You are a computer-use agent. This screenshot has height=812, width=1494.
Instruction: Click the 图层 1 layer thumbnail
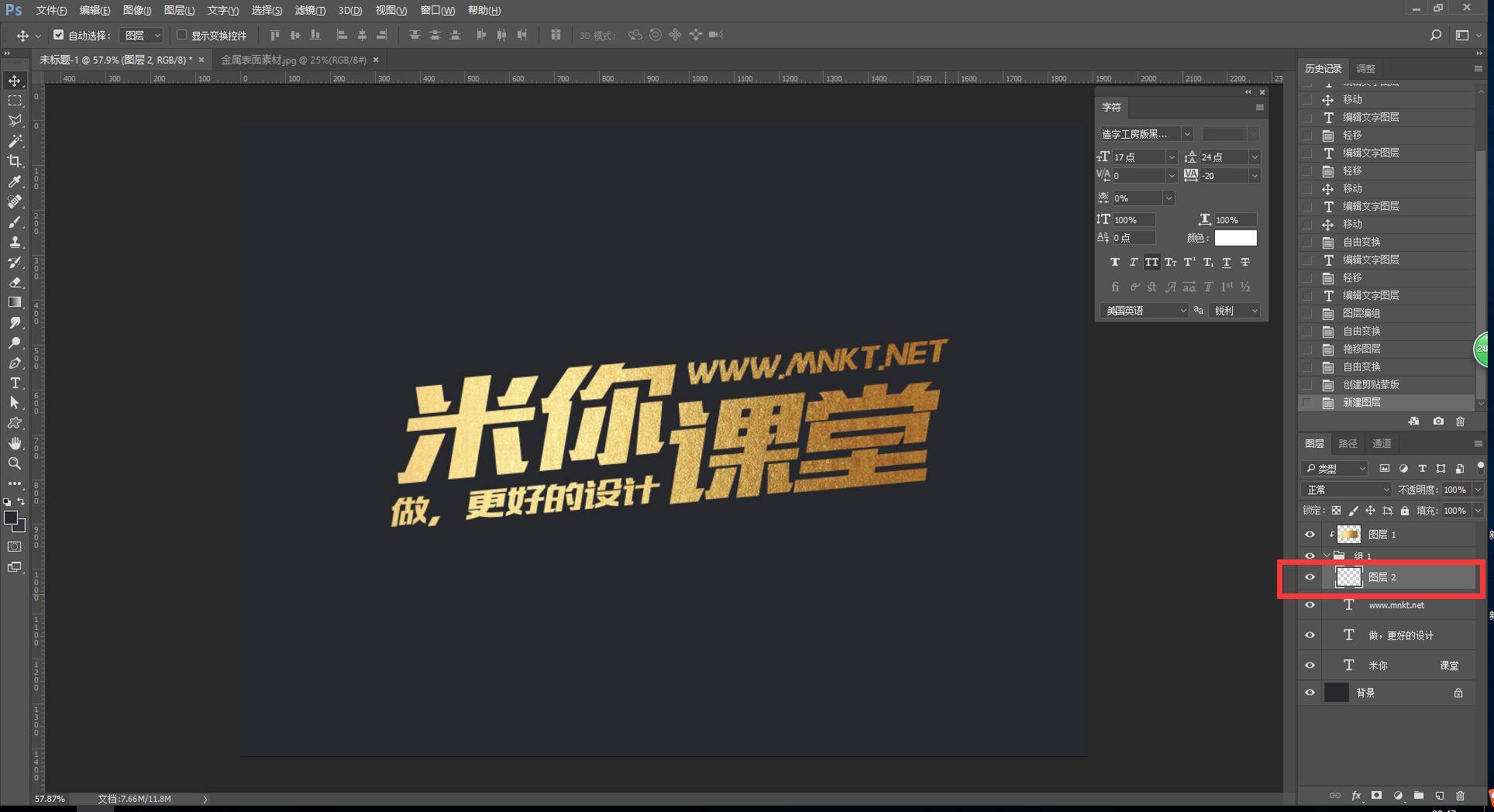point(1349,535)
